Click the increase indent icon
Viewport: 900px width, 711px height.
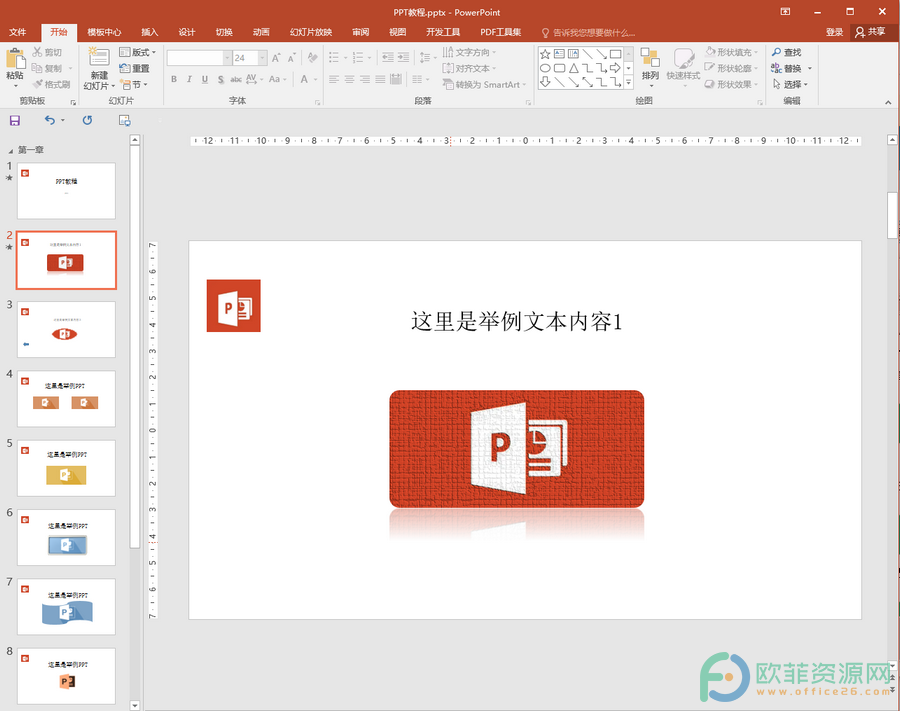404,57
